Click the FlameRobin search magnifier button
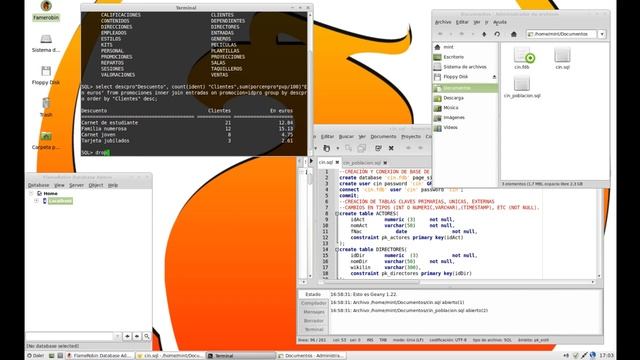 147,336
